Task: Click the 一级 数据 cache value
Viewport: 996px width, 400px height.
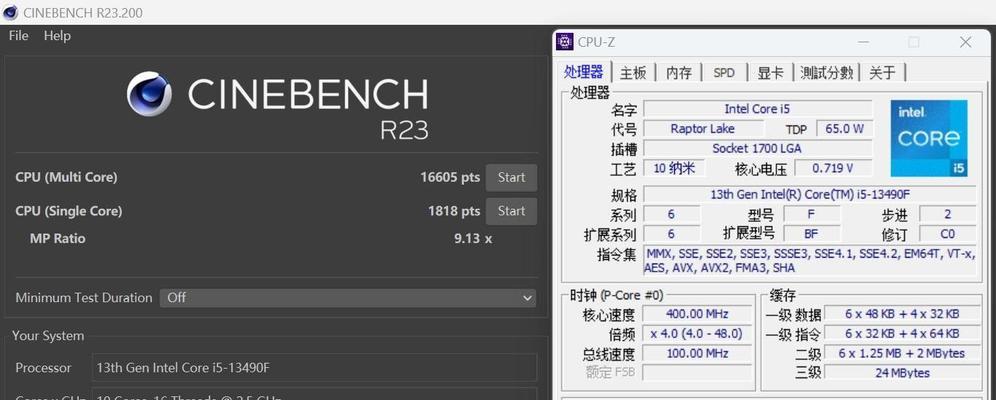Action: (902, 314)
